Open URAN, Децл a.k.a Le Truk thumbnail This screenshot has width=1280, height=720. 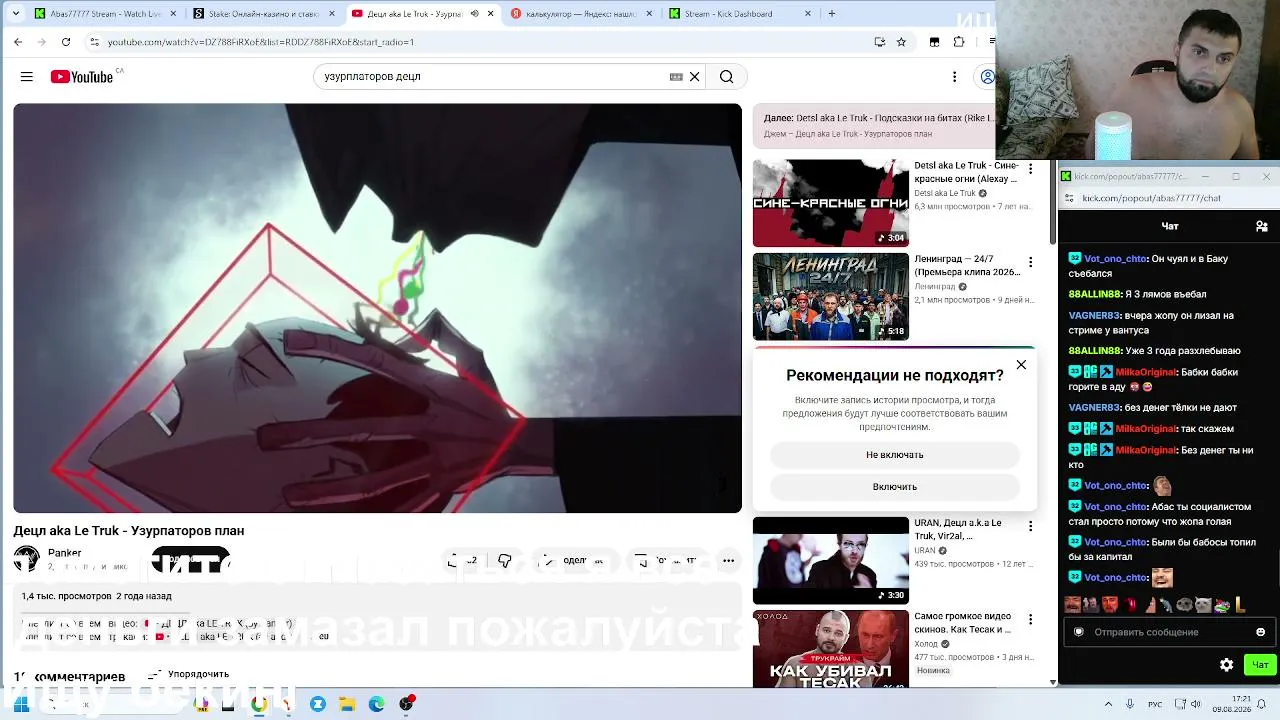pos(831,561)
